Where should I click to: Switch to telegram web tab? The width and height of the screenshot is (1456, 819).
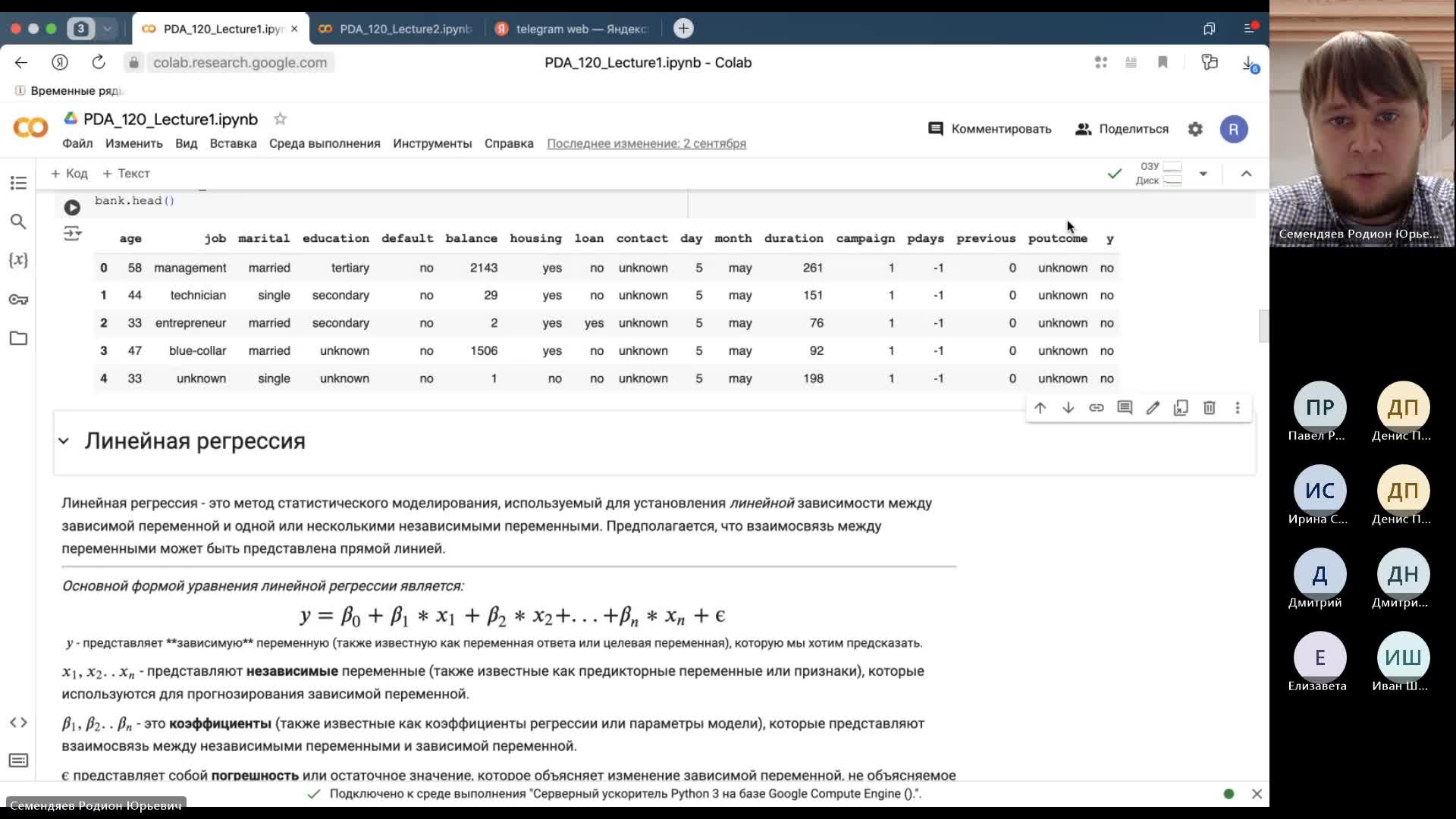point(573,29)
